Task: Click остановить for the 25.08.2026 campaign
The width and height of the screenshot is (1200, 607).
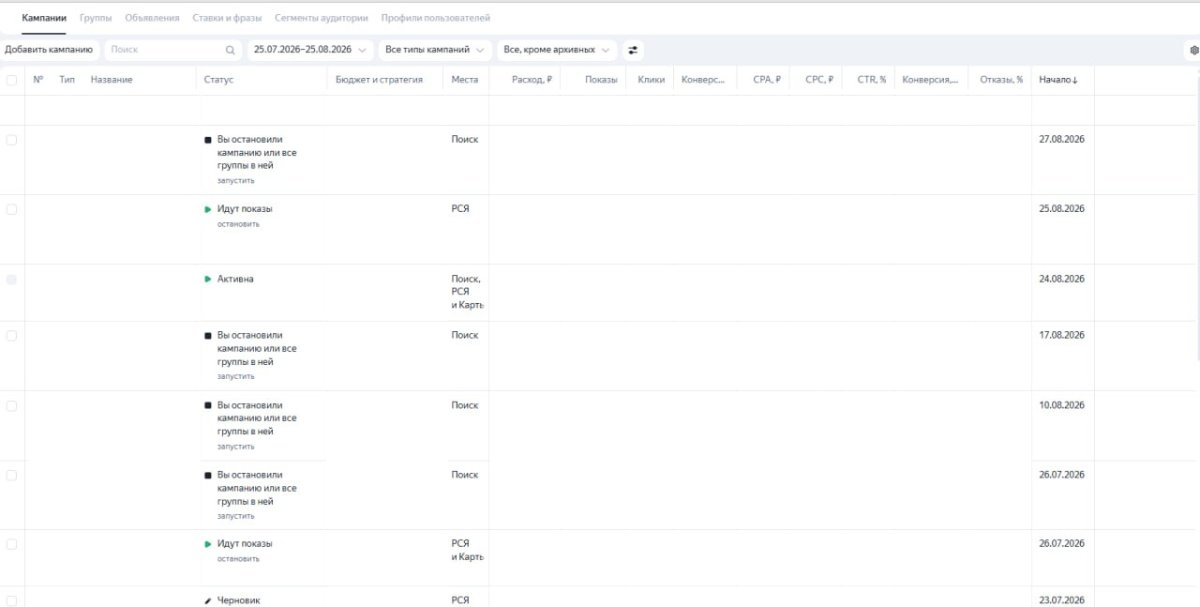Action: (238, 224)
